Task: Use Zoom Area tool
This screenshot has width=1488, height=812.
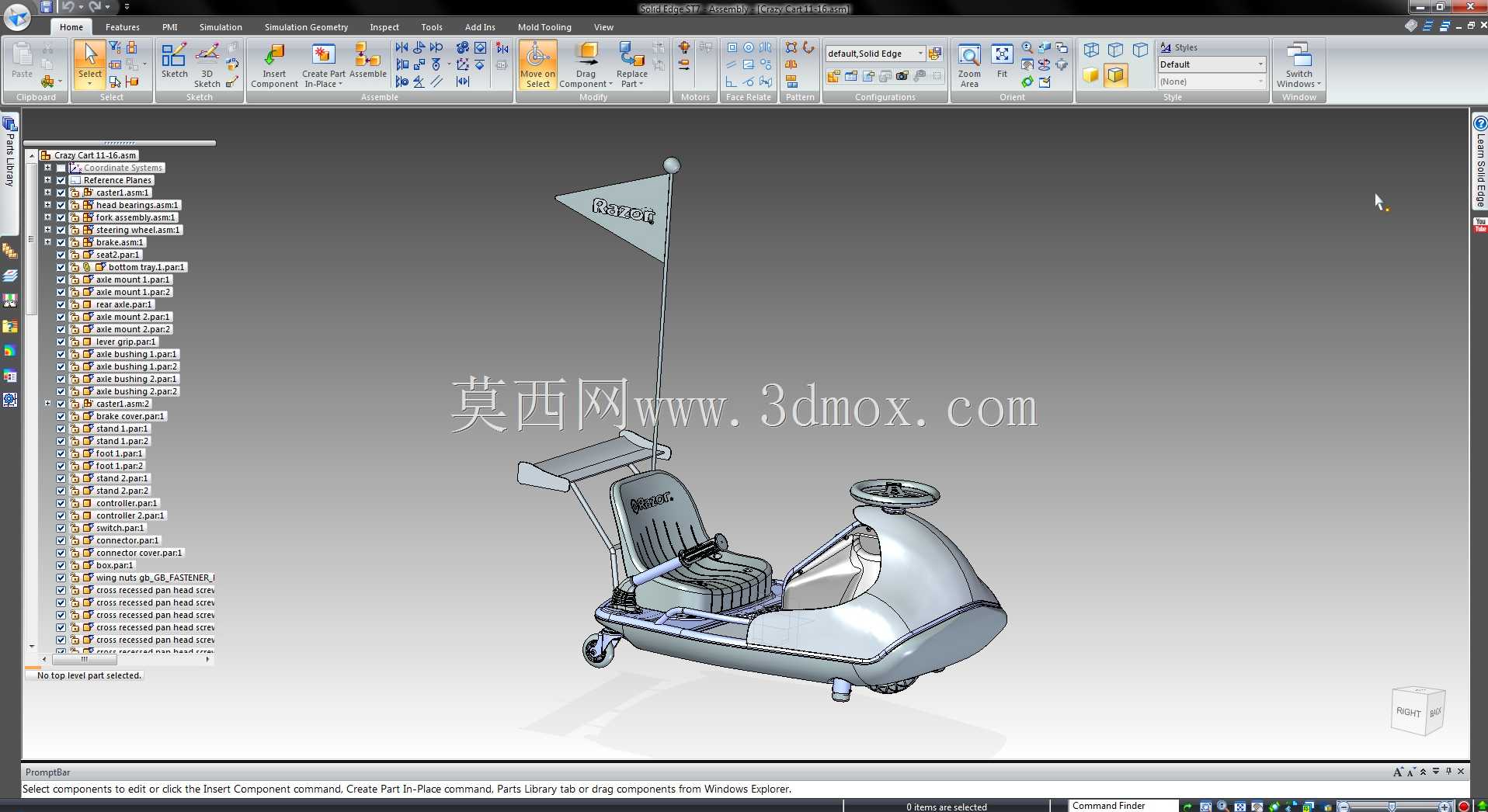Action: 969,65
